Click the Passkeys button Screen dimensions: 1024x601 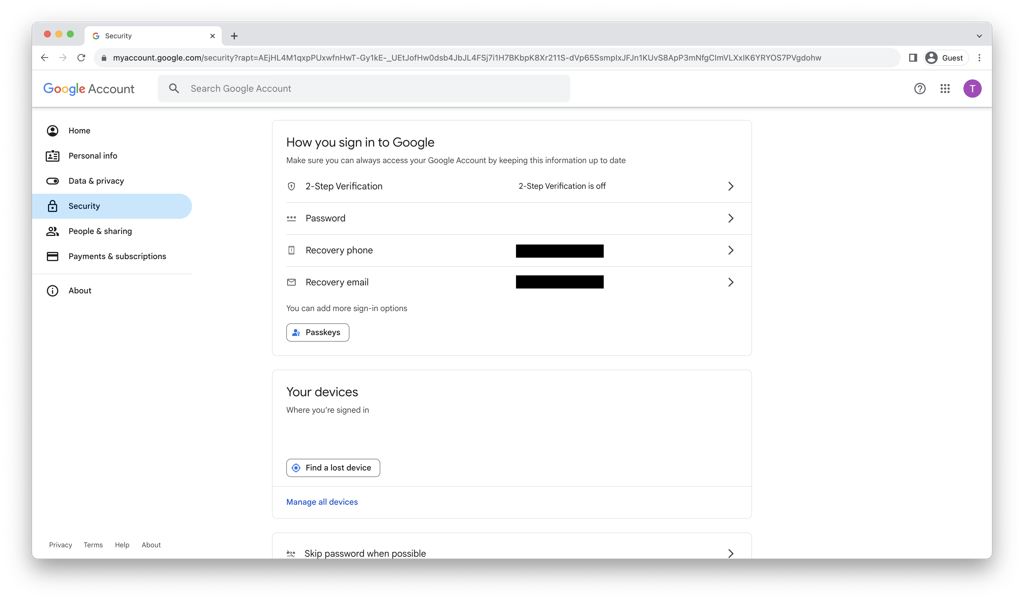pyautogui.click(x=318, y=333)
